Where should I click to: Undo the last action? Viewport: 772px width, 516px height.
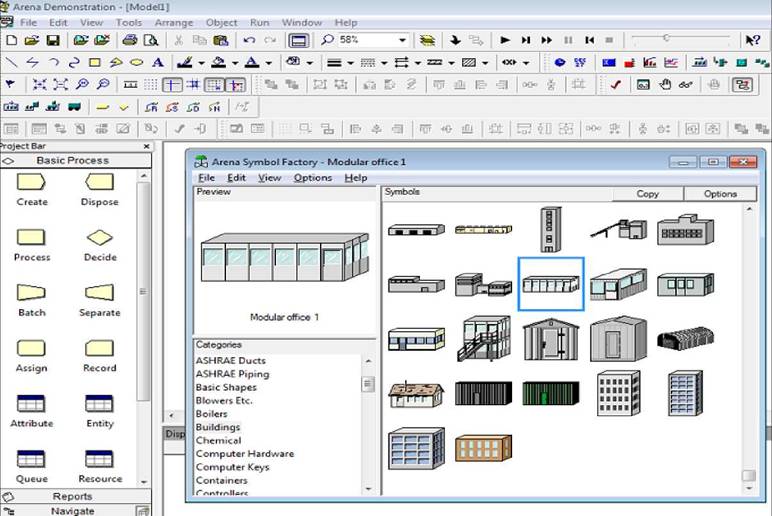point(249,40)
